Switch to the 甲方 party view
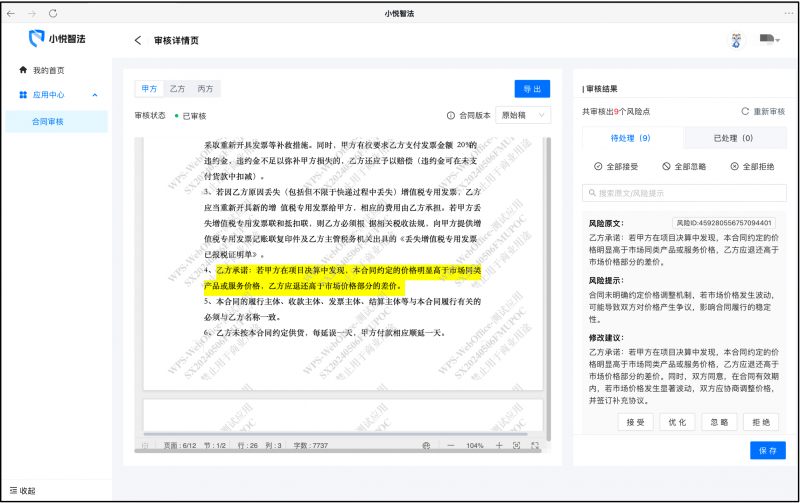 tap(149, 89)
